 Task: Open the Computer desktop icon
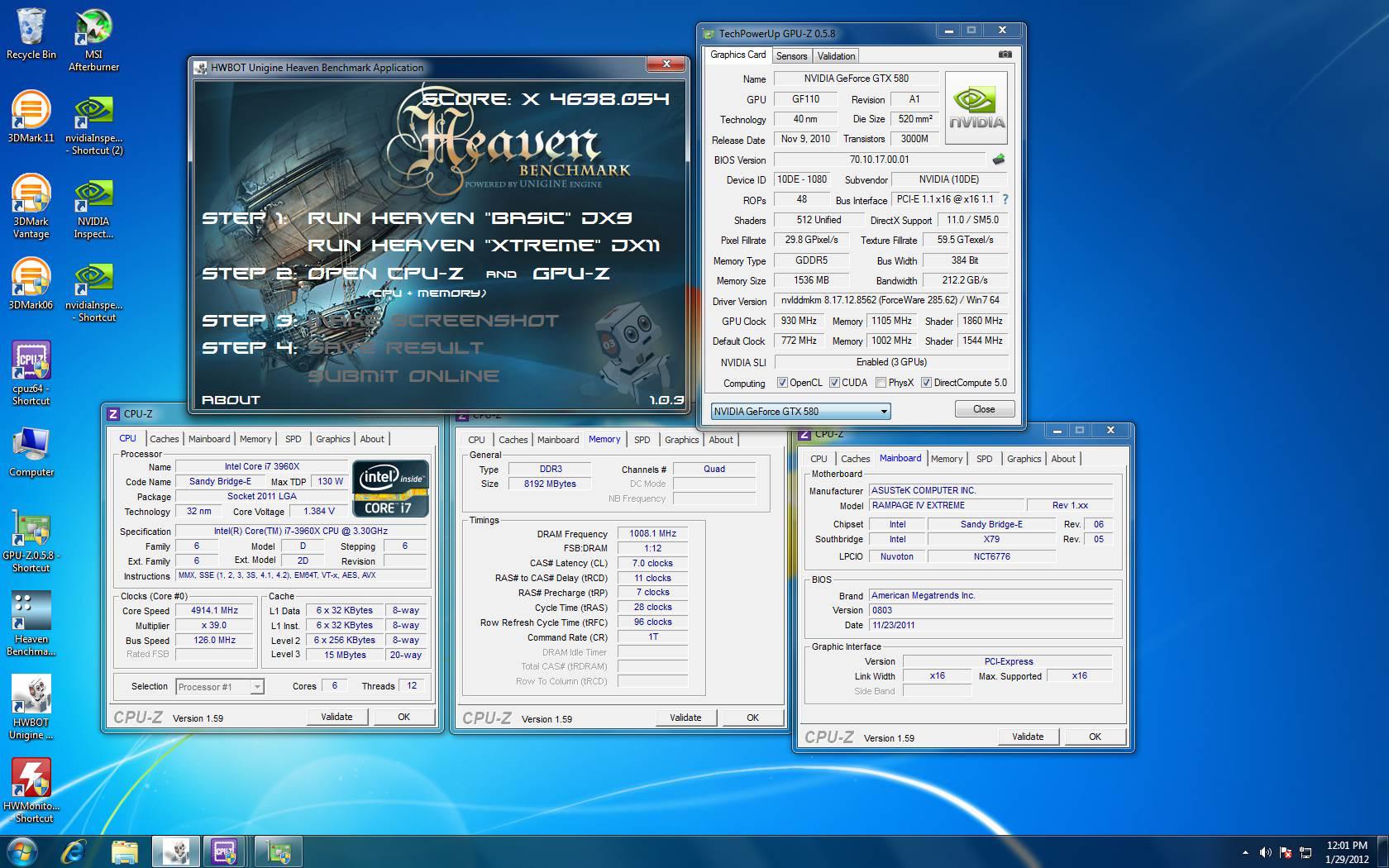[31, 452]
